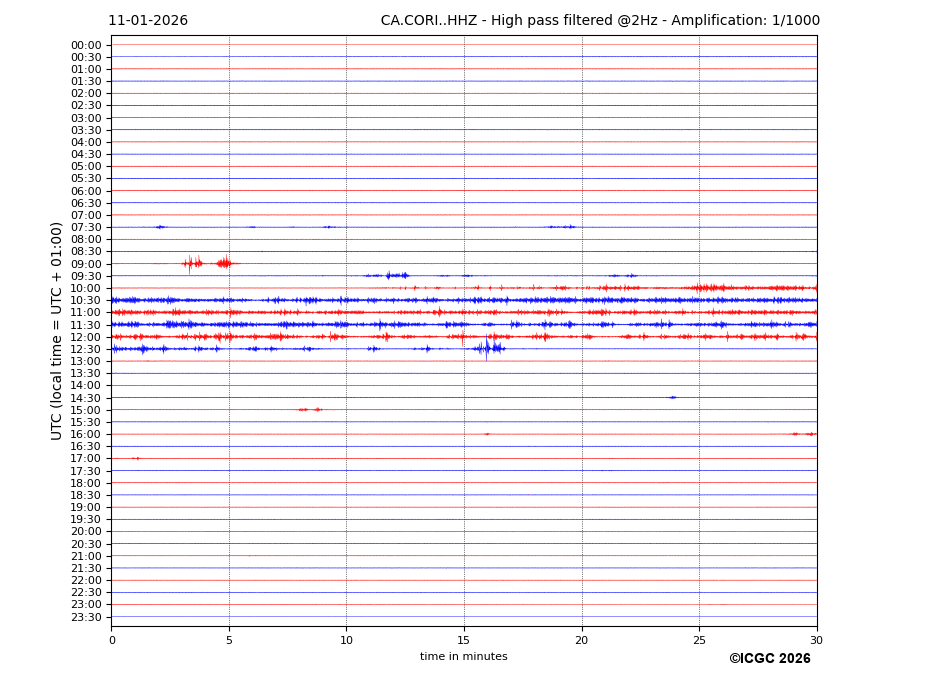This screenshot has width=927, height=696.
Task: Click the 15 minute x-axis tick label
Action: [x=464, y=640]
